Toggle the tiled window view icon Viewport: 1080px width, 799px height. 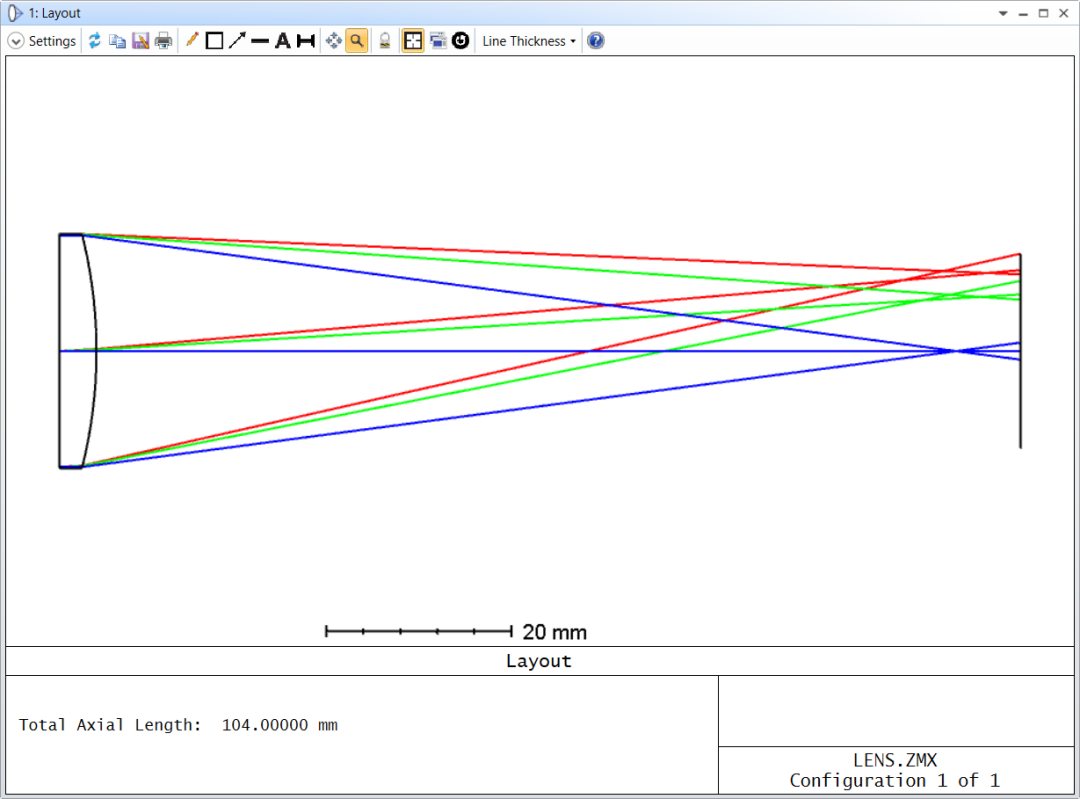coord(412,40)
